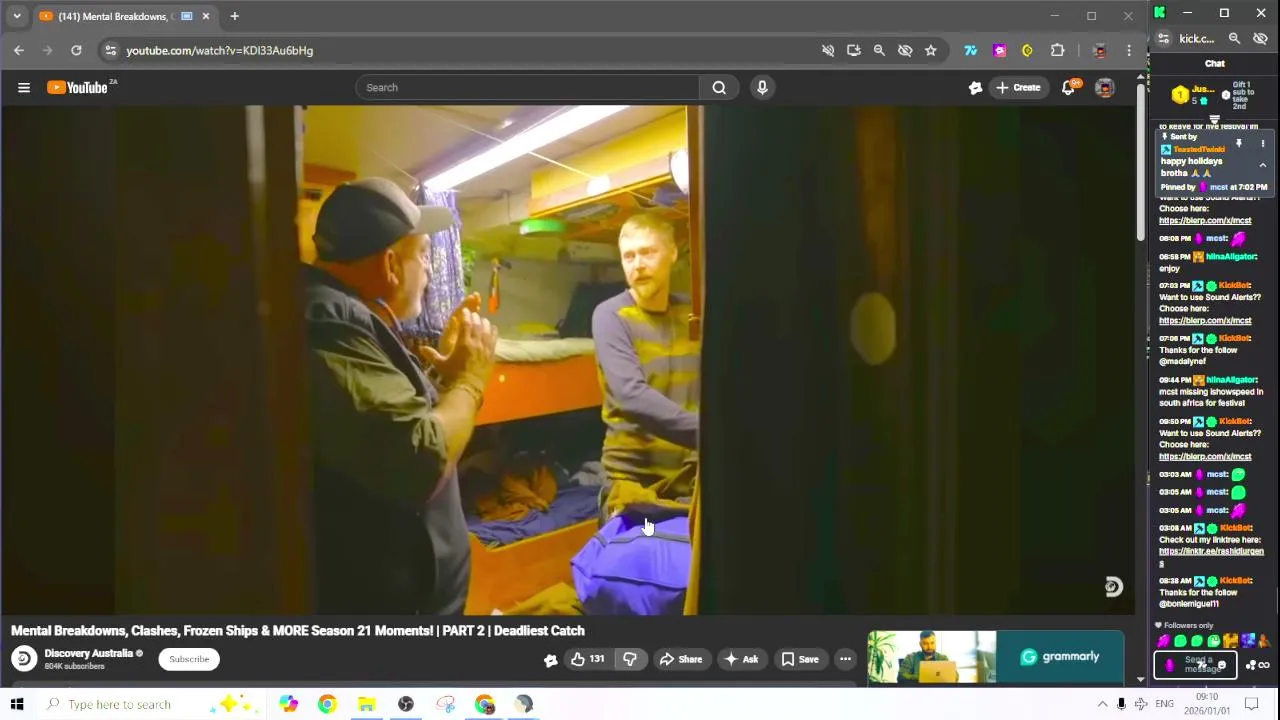Subscribe to Discovery Australia

[189, 659]
